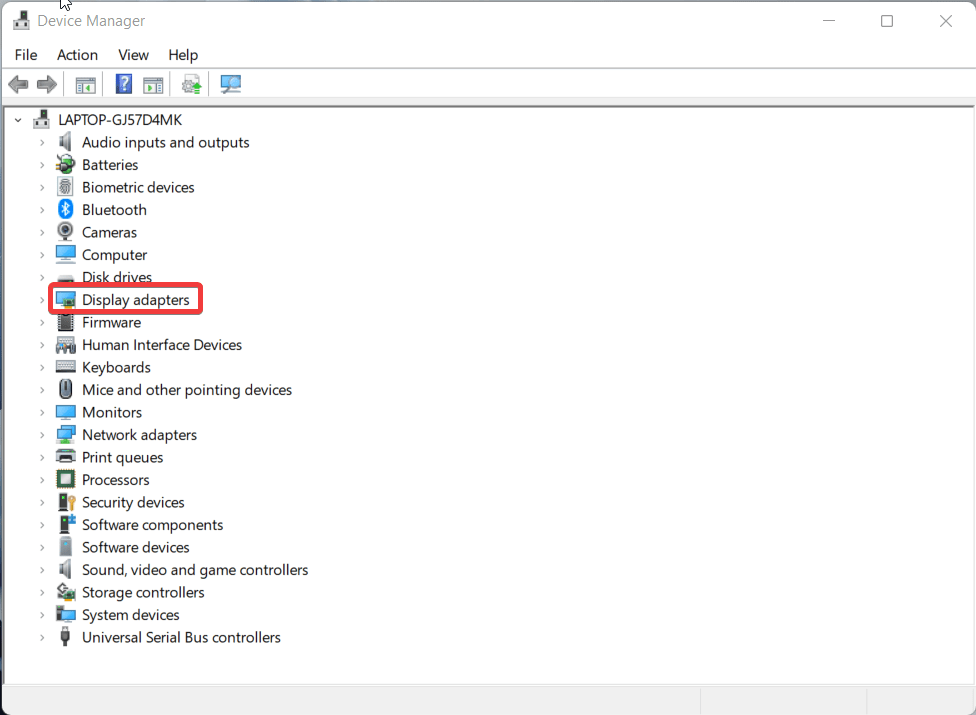Image resolution: width=976 pixels, height=715 pixels.
Task: Open the Action menu
Action: [77, 55]
